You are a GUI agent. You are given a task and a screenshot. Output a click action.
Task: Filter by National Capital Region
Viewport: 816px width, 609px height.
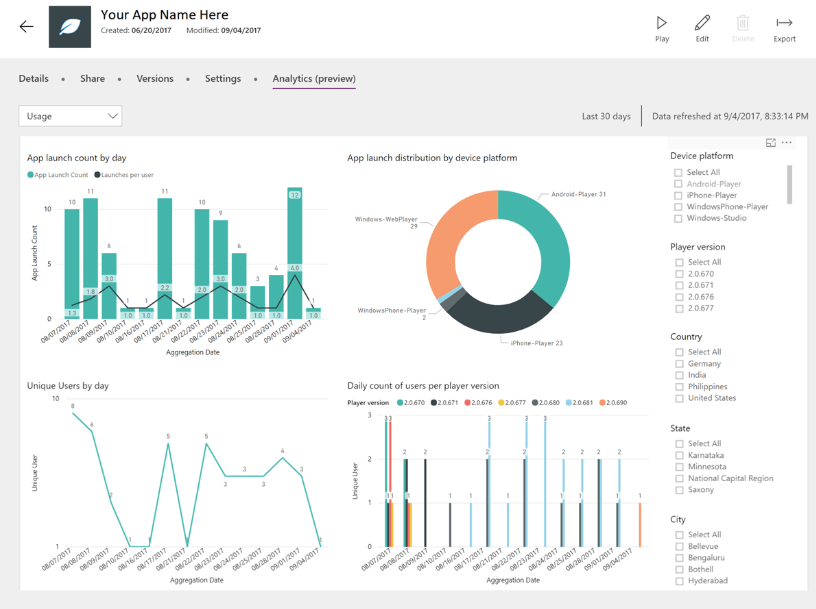click(x=679, y=478)
